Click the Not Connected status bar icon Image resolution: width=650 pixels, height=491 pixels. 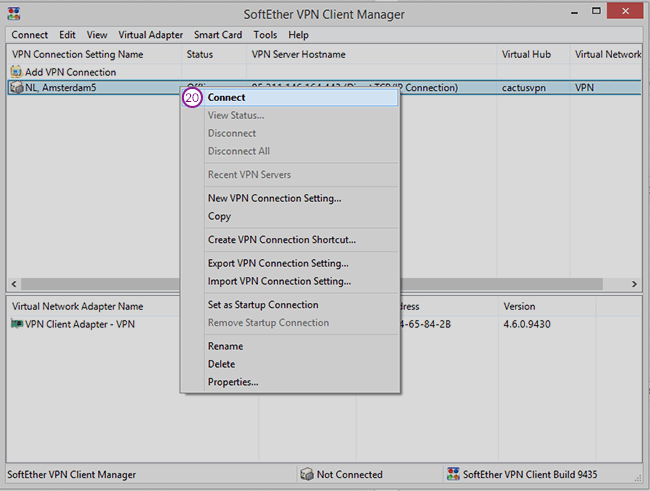(x=307, y=474)
